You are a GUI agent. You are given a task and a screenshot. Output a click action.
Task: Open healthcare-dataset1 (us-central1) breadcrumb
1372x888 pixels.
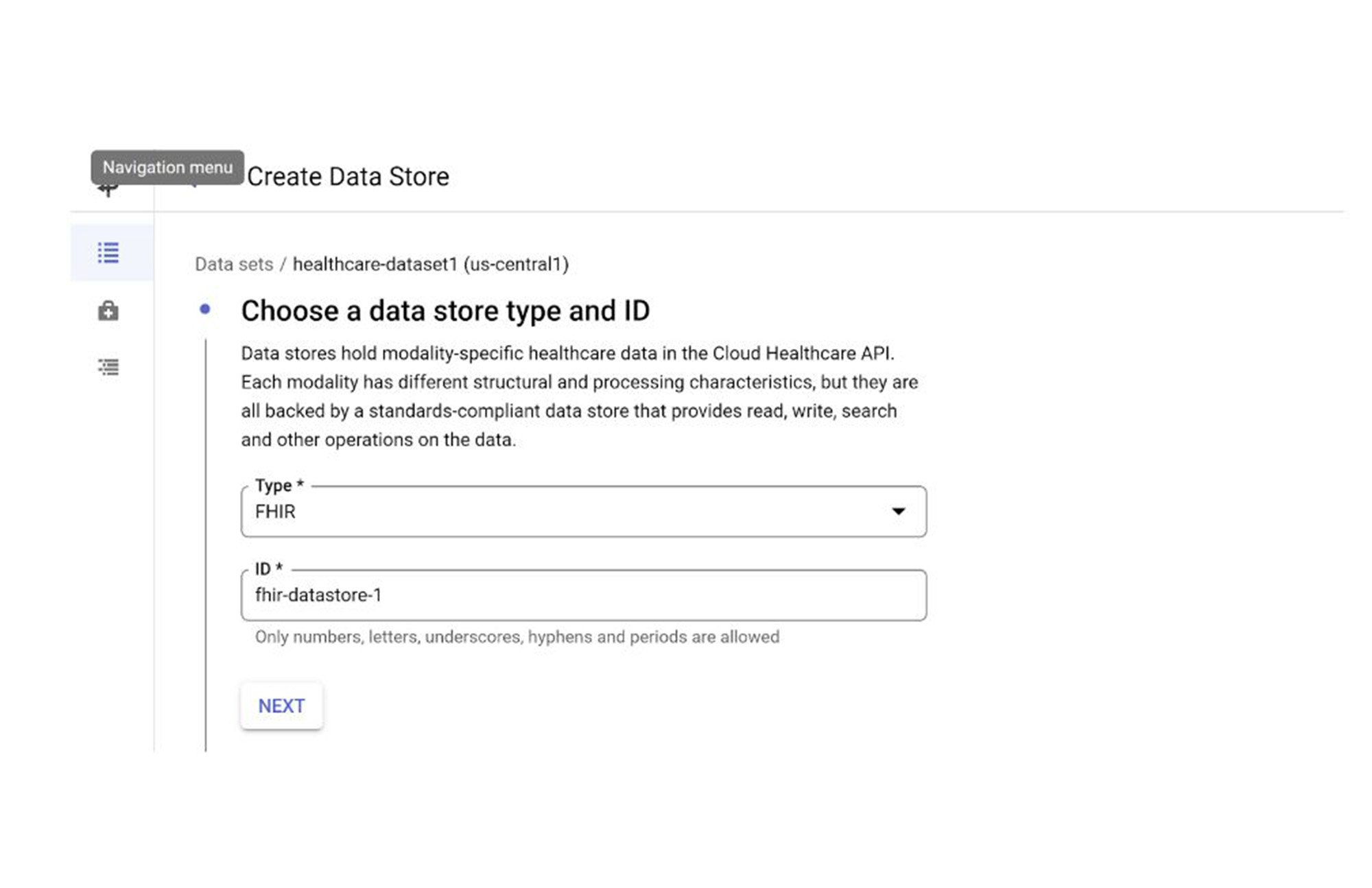pos(431,264)
